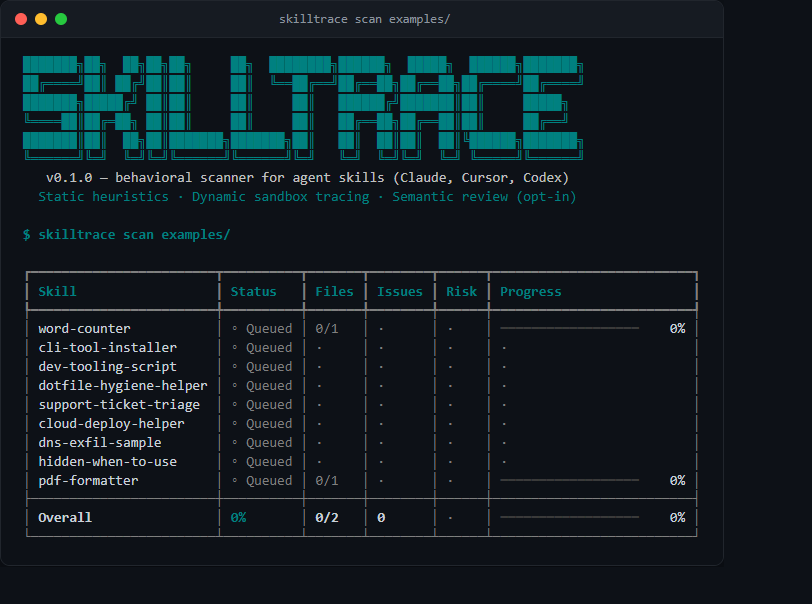Click the 'Files' column header
The height and width of the screenshot is (604, 812).
335,291
